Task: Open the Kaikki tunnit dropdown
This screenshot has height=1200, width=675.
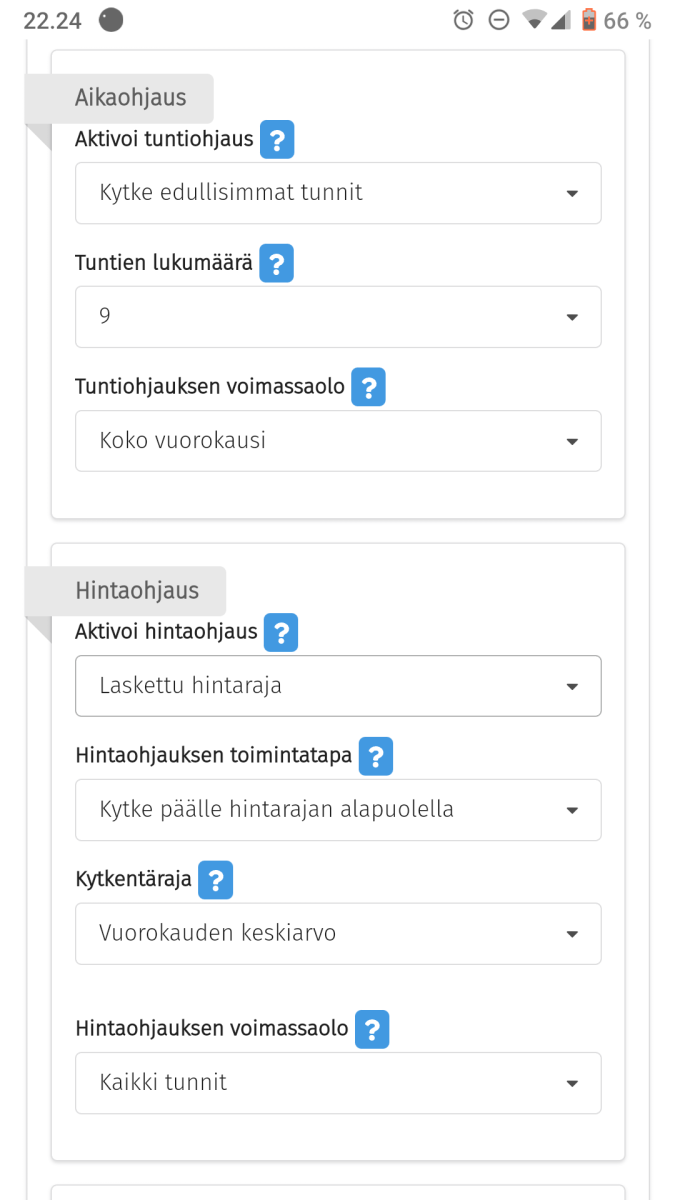Action: (338, 1083)
